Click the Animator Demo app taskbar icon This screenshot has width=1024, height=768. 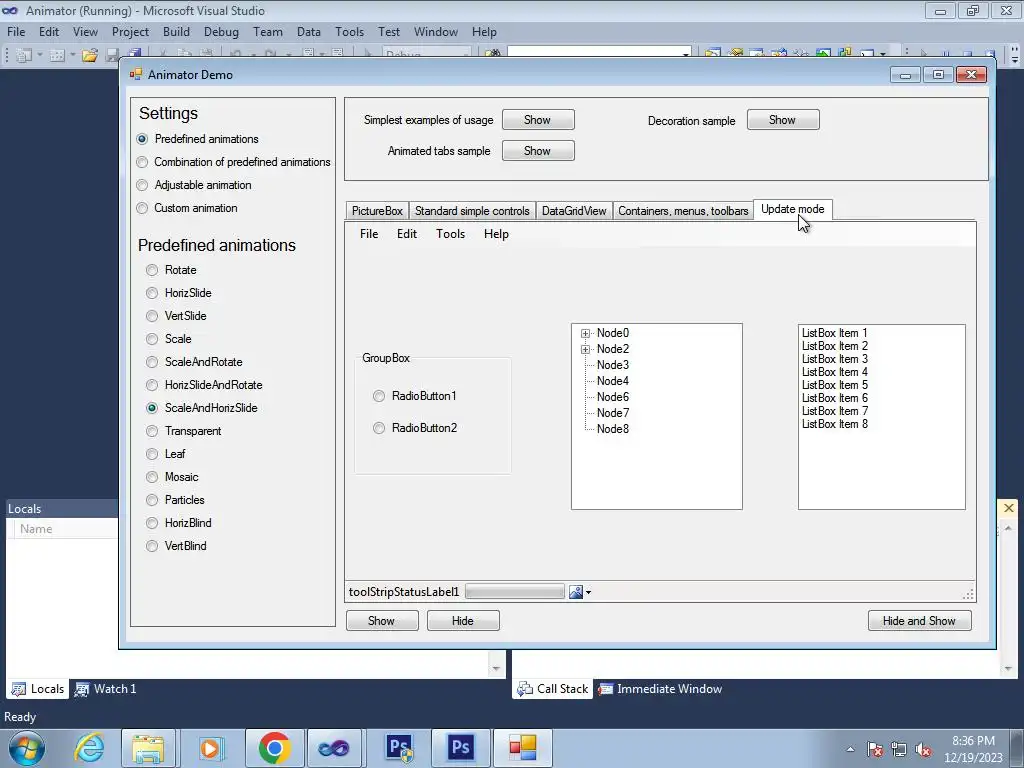(x=522, y=748)
